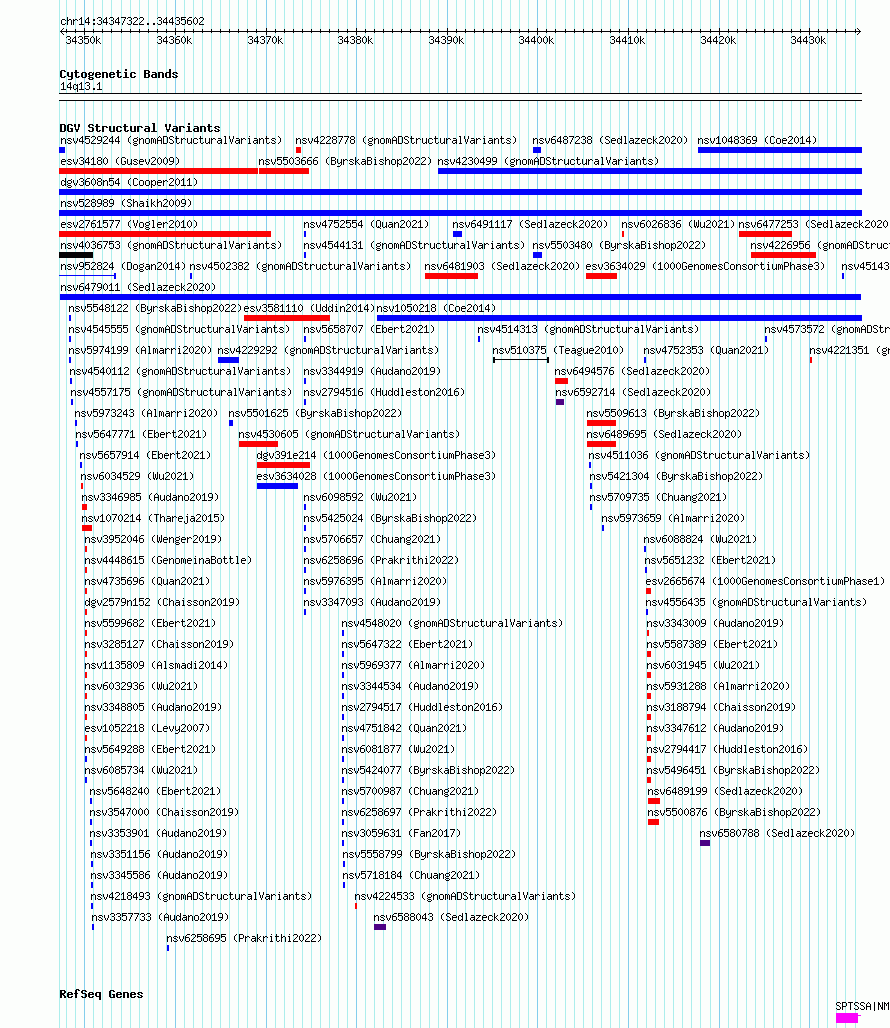Select the purple nsv6580788 variant marker

(x=705, y=843)
